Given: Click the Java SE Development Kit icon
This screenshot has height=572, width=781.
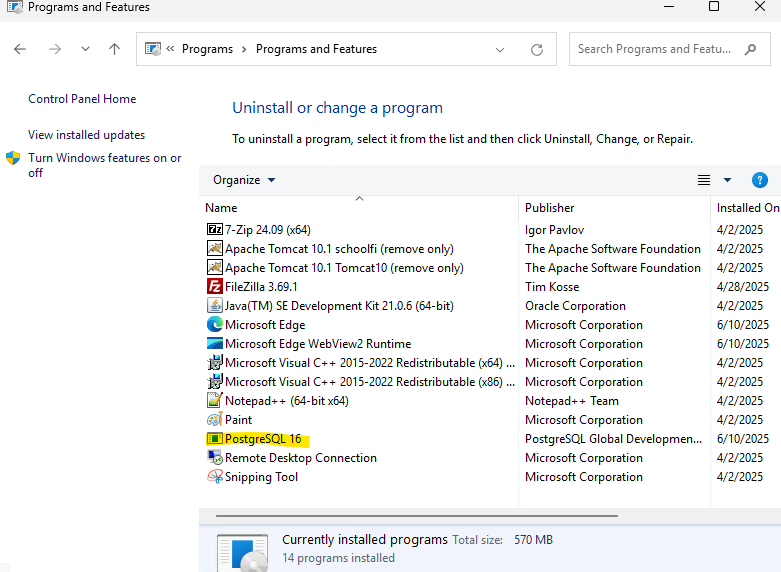Looking at the screenshot, I should click(x=215, y=305).
